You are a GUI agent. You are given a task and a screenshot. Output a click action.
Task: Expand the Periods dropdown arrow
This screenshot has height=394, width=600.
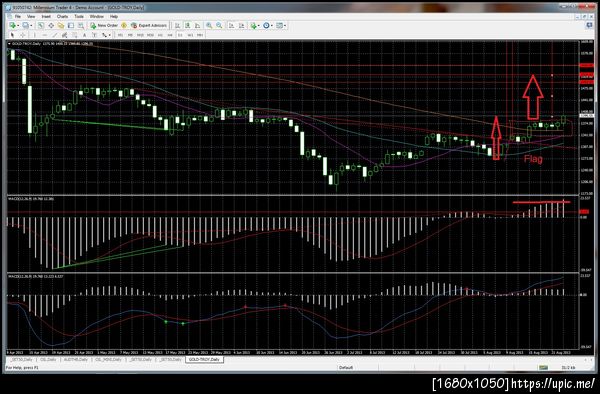272,25
